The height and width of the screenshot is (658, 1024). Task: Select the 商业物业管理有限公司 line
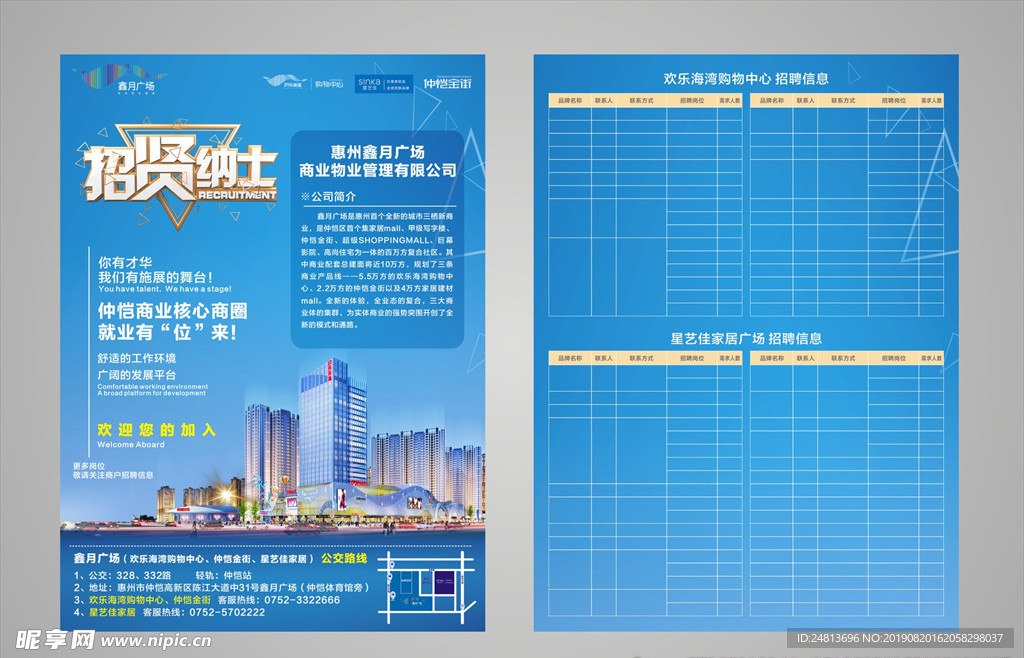click(x=377, y=170)
